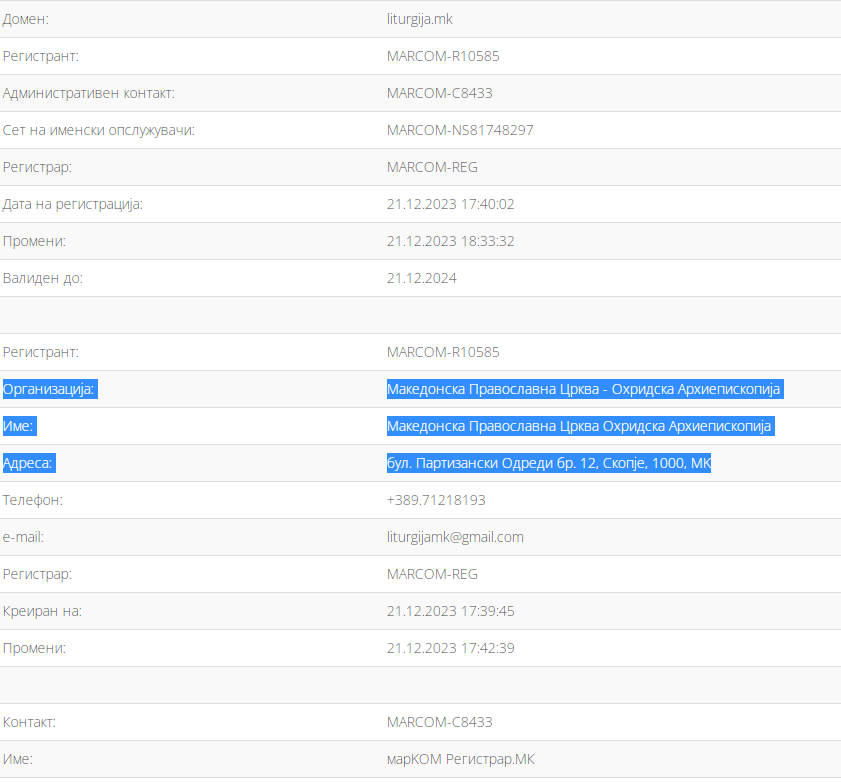Click the 'Контакт:' label
The image size is (841, 782).
(x=29, y=722)
